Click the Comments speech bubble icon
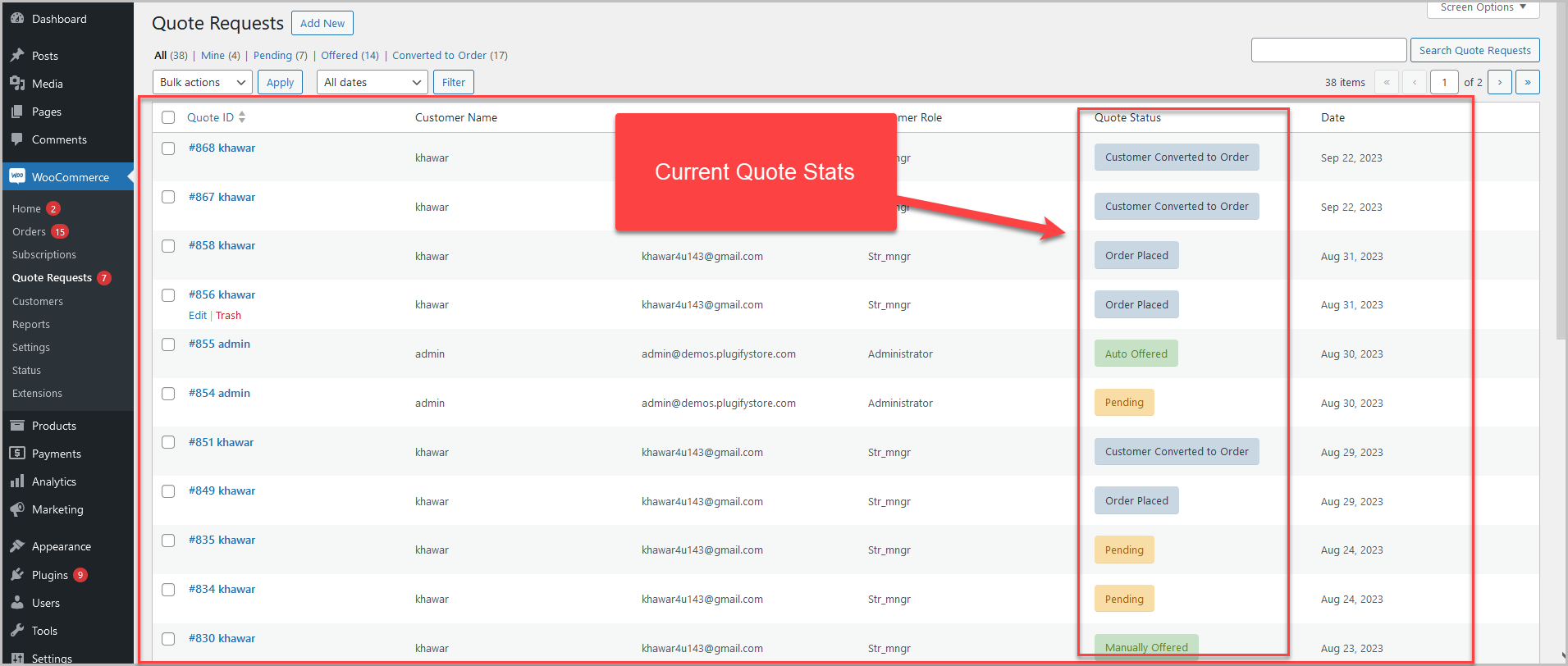Image resolution: width=1568 pixels, height=666 pixels. pyautogui.click(x=17, y=139)
